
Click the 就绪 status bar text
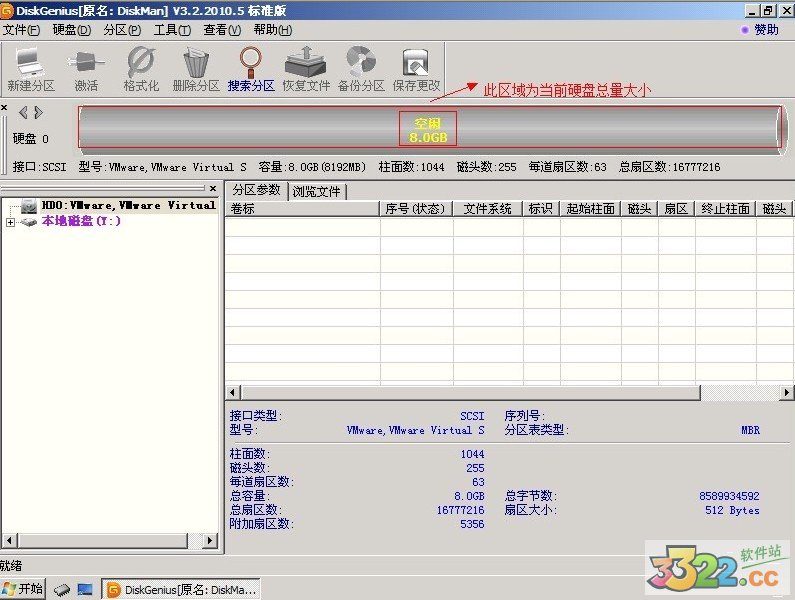coord(11,566)
